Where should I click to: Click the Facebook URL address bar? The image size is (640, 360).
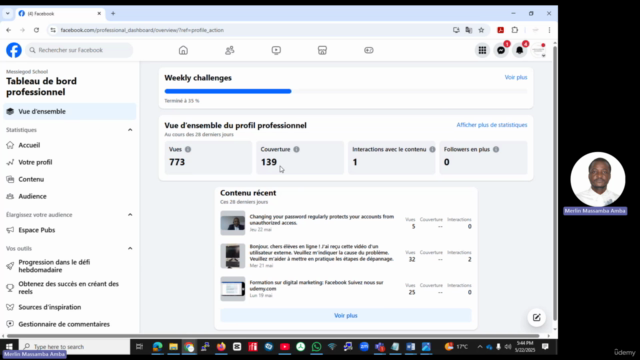point(142,30)
